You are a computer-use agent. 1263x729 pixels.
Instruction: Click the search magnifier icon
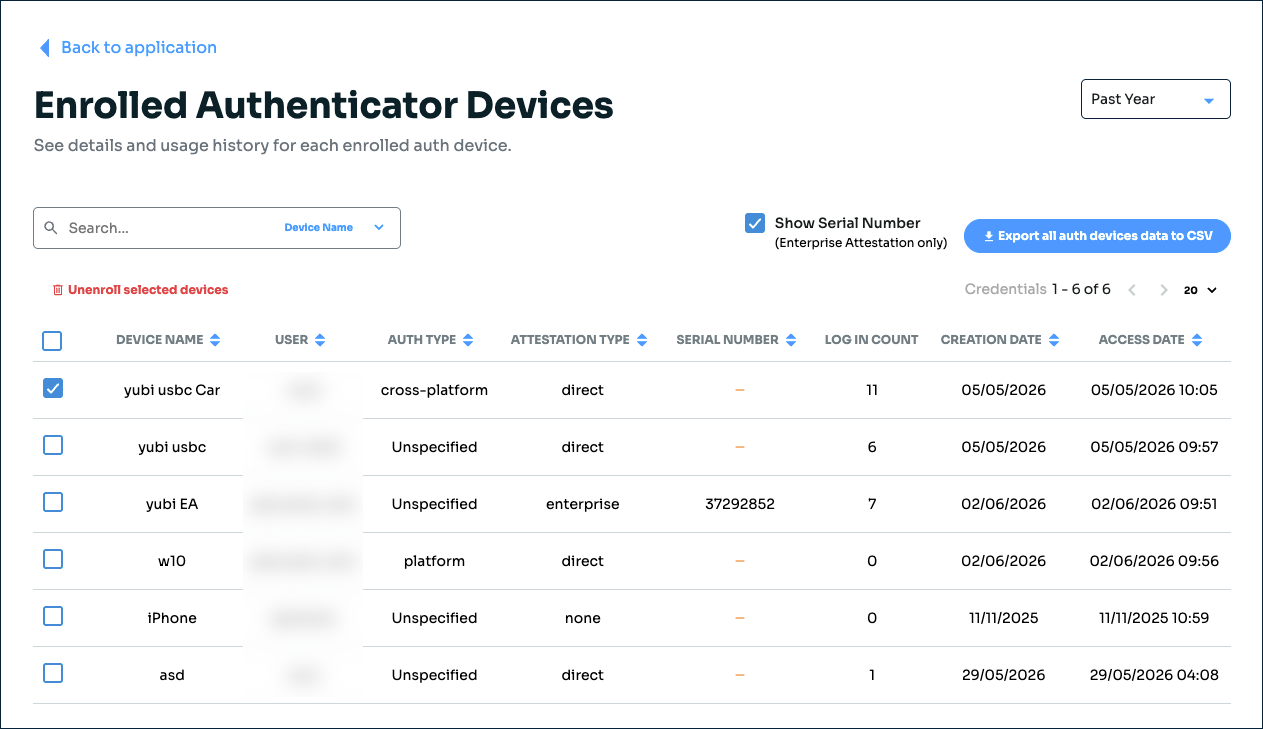[x=51, y=228]
